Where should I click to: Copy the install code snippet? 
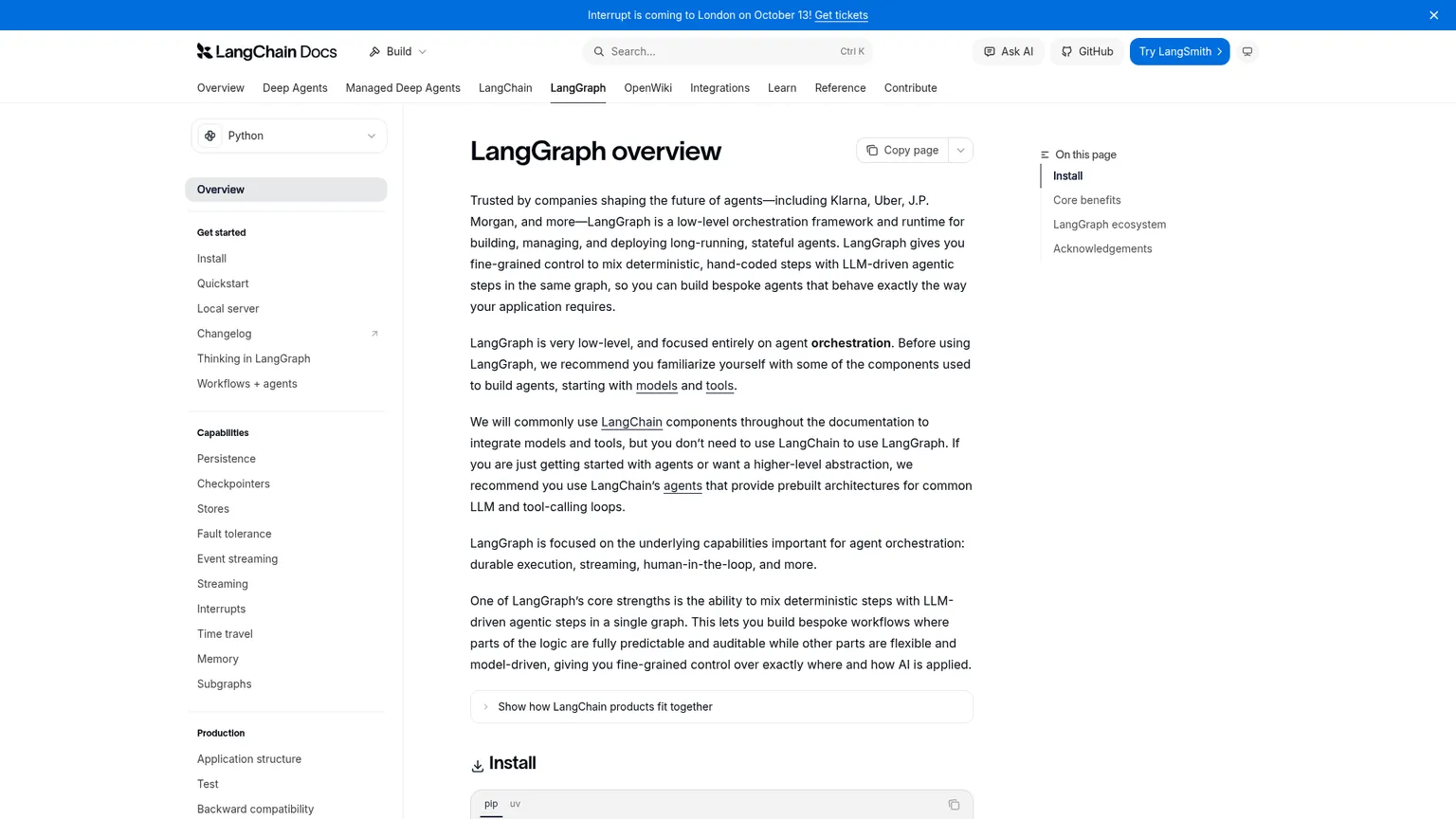click(954, 805)
